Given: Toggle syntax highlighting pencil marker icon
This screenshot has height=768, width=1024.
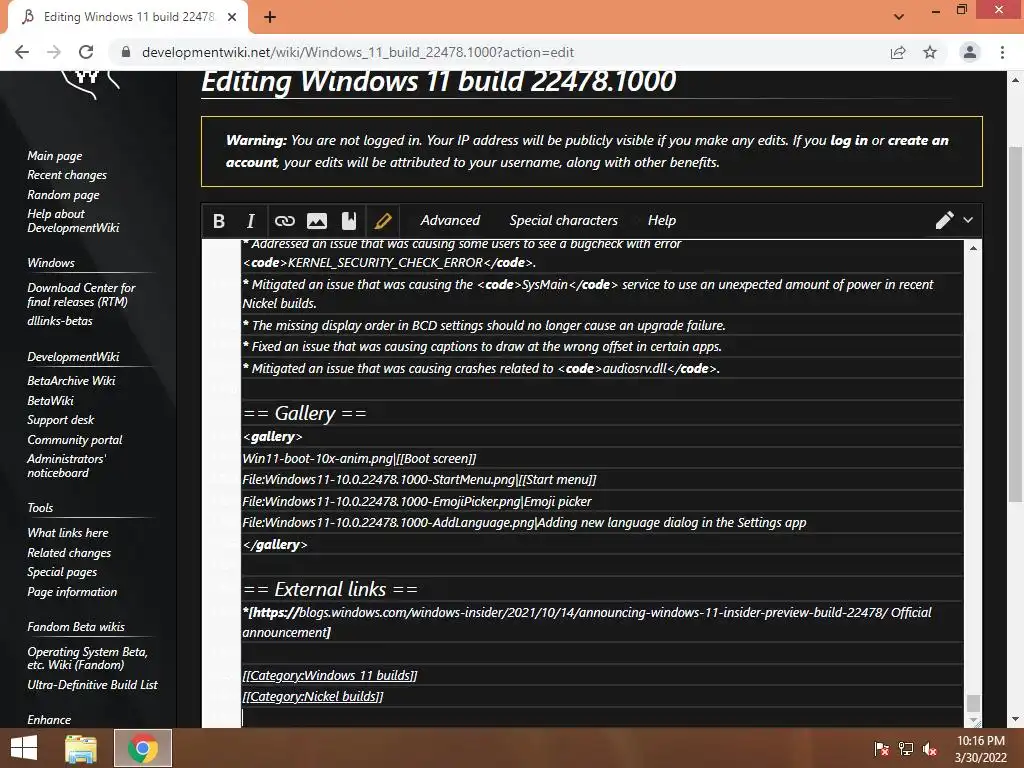Looking at the screenshot, I should point(383,221).
